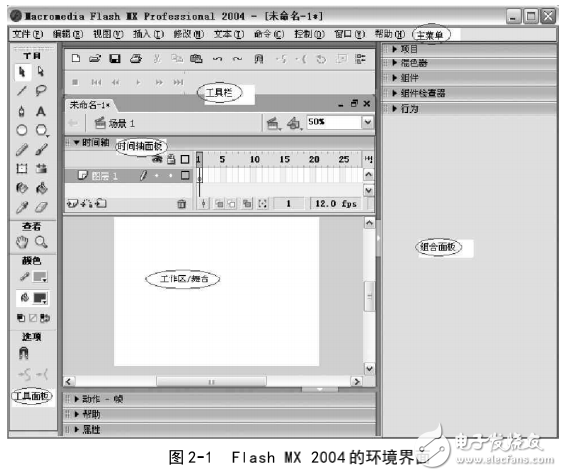Collapse the 时间轴 timeline panel
The width and height of the screenshot is (562, 476).
tap(76, 143)
